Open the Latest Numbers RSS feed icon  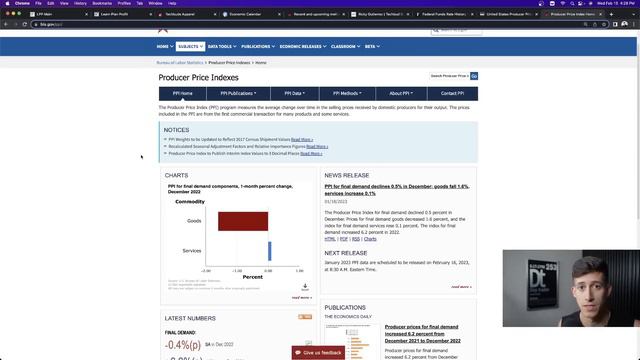(305, 317)
